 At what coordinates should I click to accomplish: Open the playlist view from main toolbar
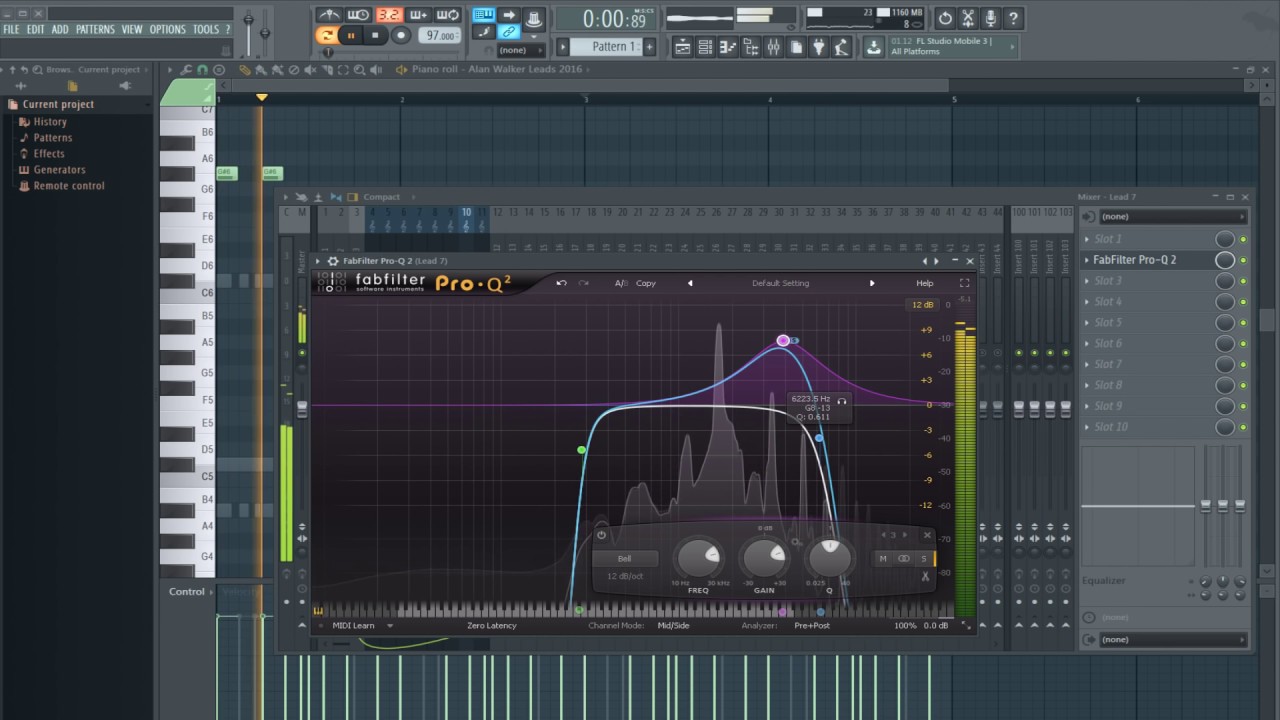[682, 47]
